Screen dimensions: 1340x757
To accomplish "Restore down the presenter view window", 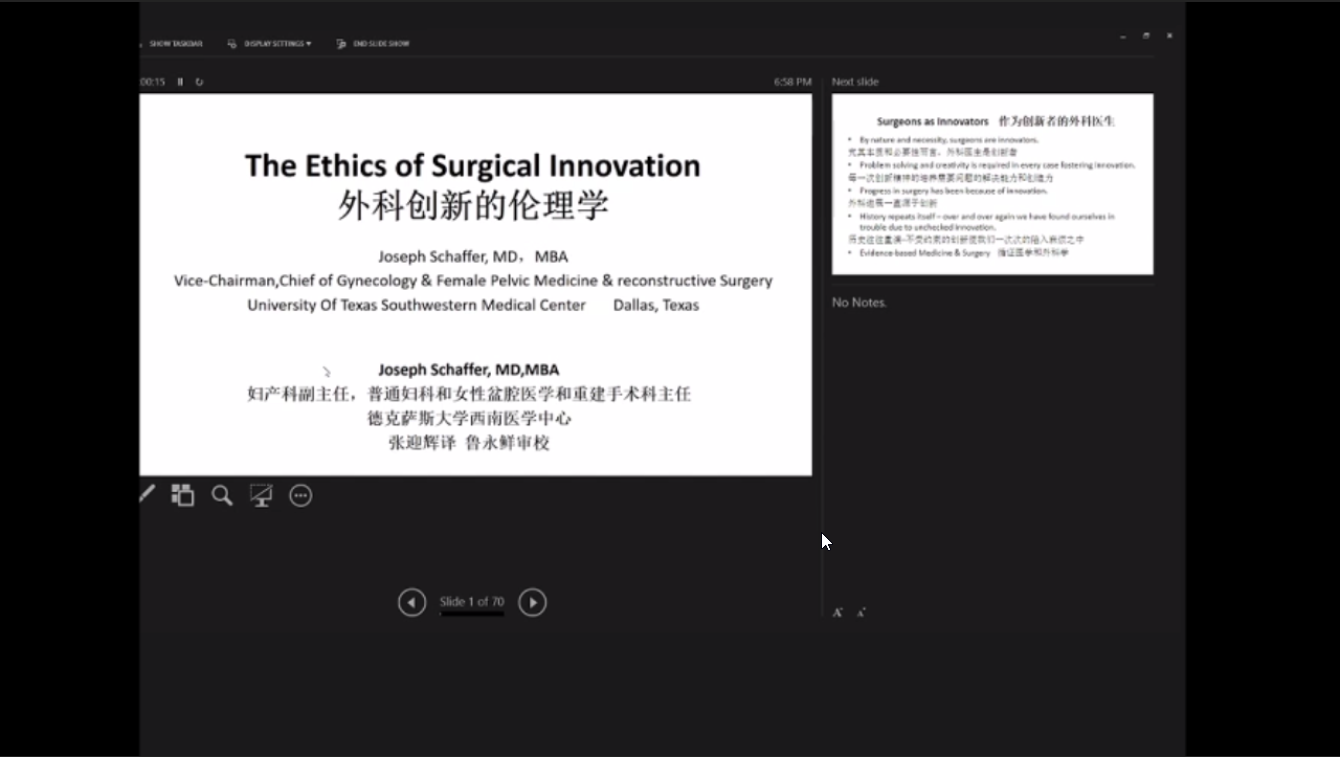I will pos(1146,36).
